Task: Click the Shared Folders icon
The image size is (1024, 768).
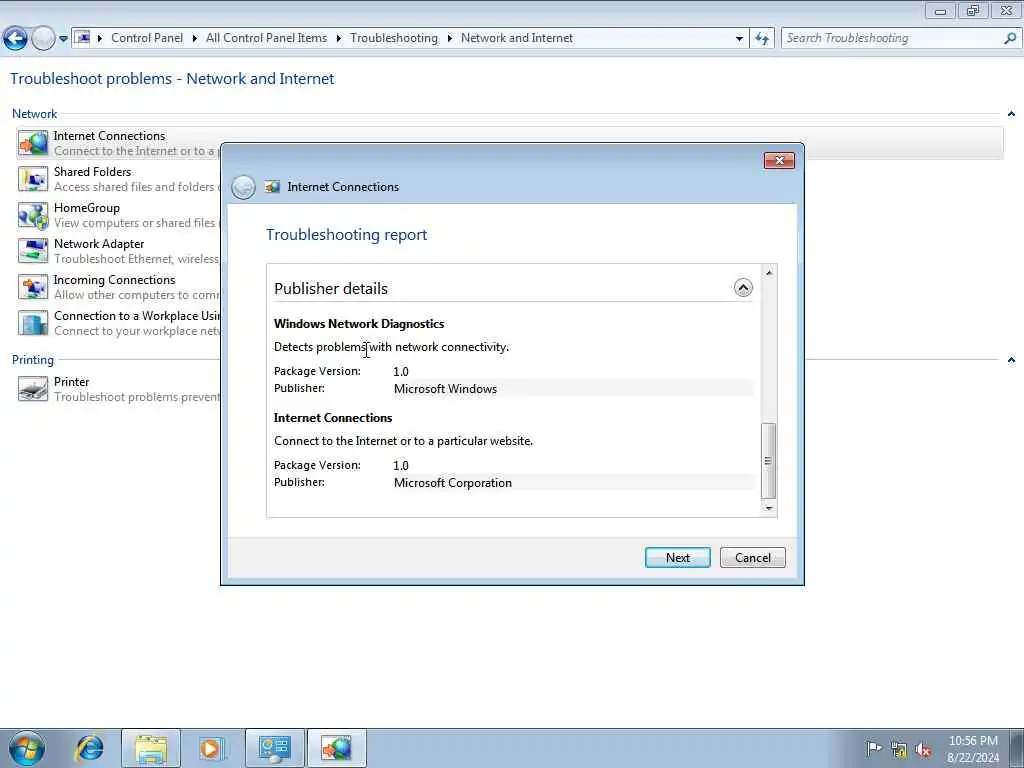Action: tap(33, 179)
